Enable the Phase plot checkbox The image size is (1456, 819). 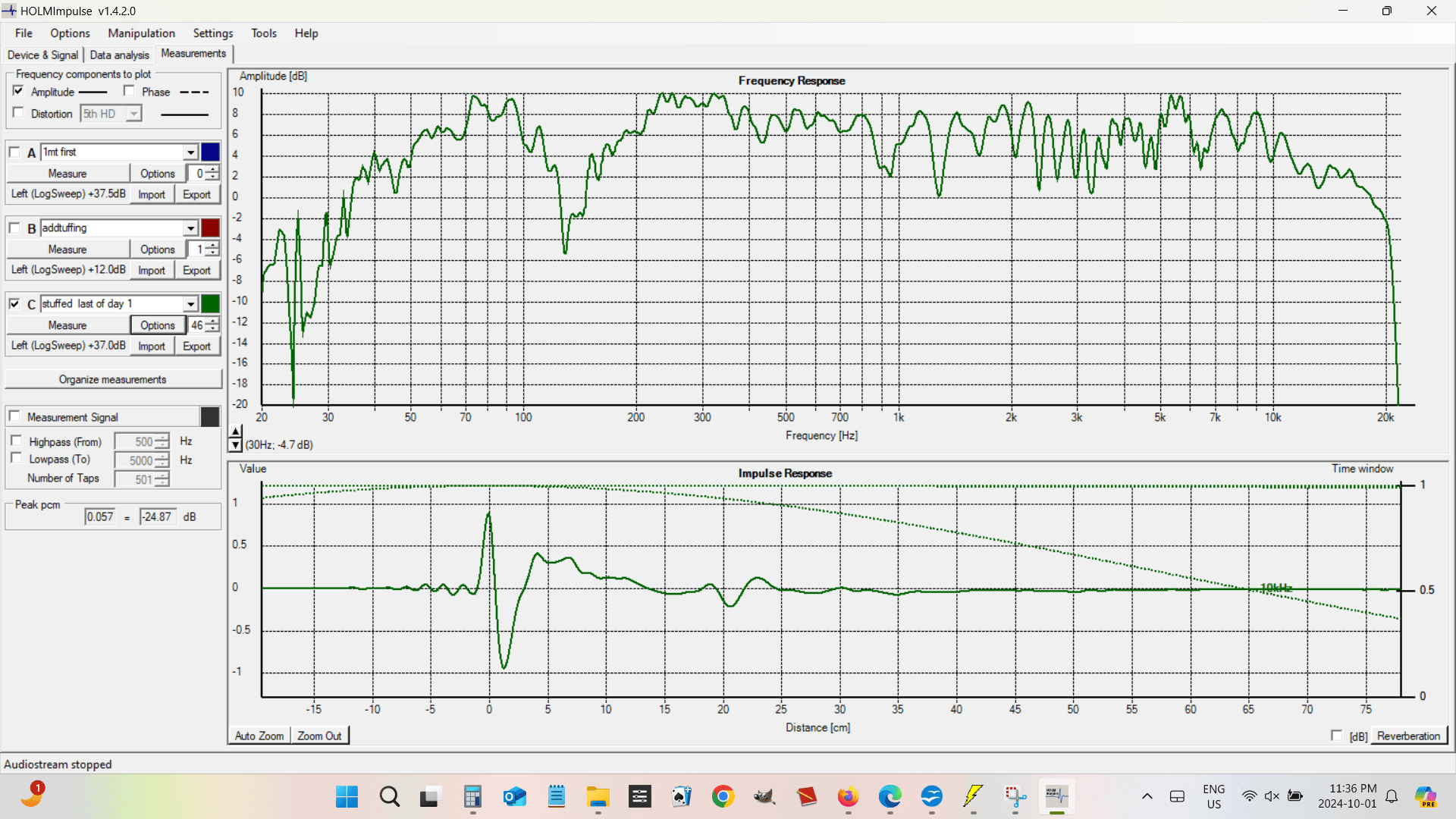(129, 91)
